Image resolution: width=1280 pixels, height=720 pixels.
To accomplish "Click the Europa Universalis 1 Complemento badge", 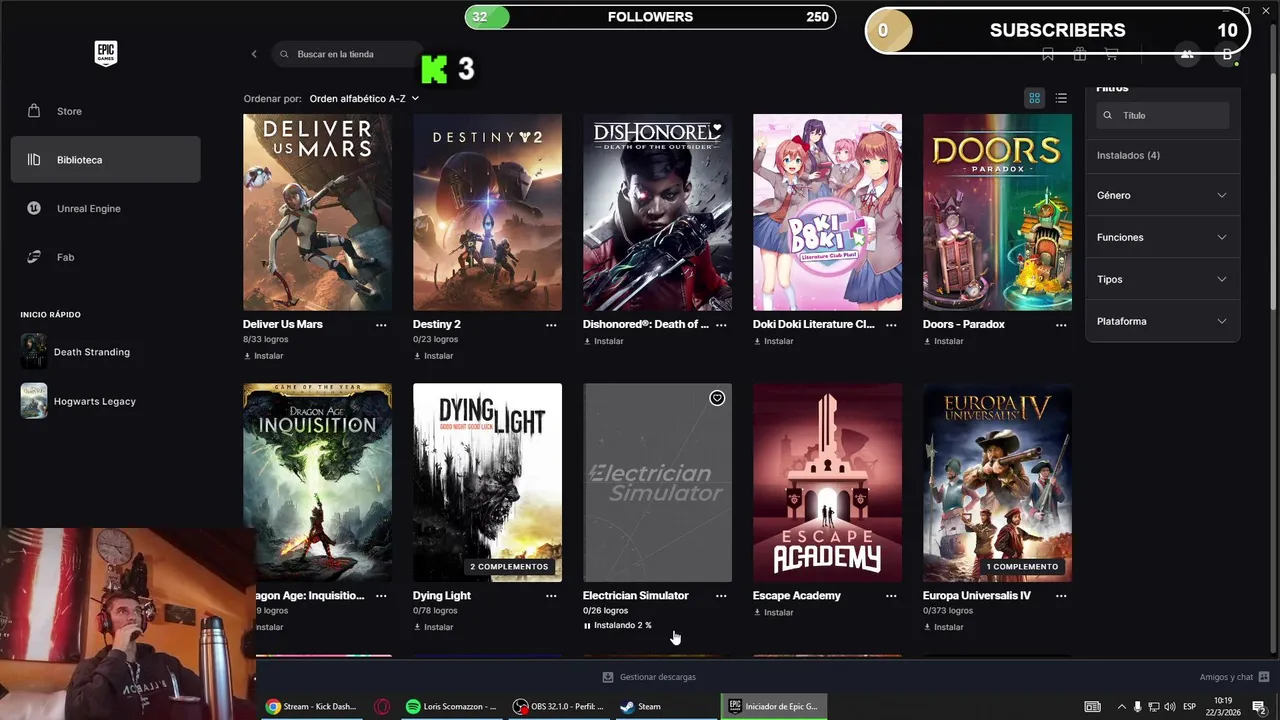I will (x=1022, y=567).
